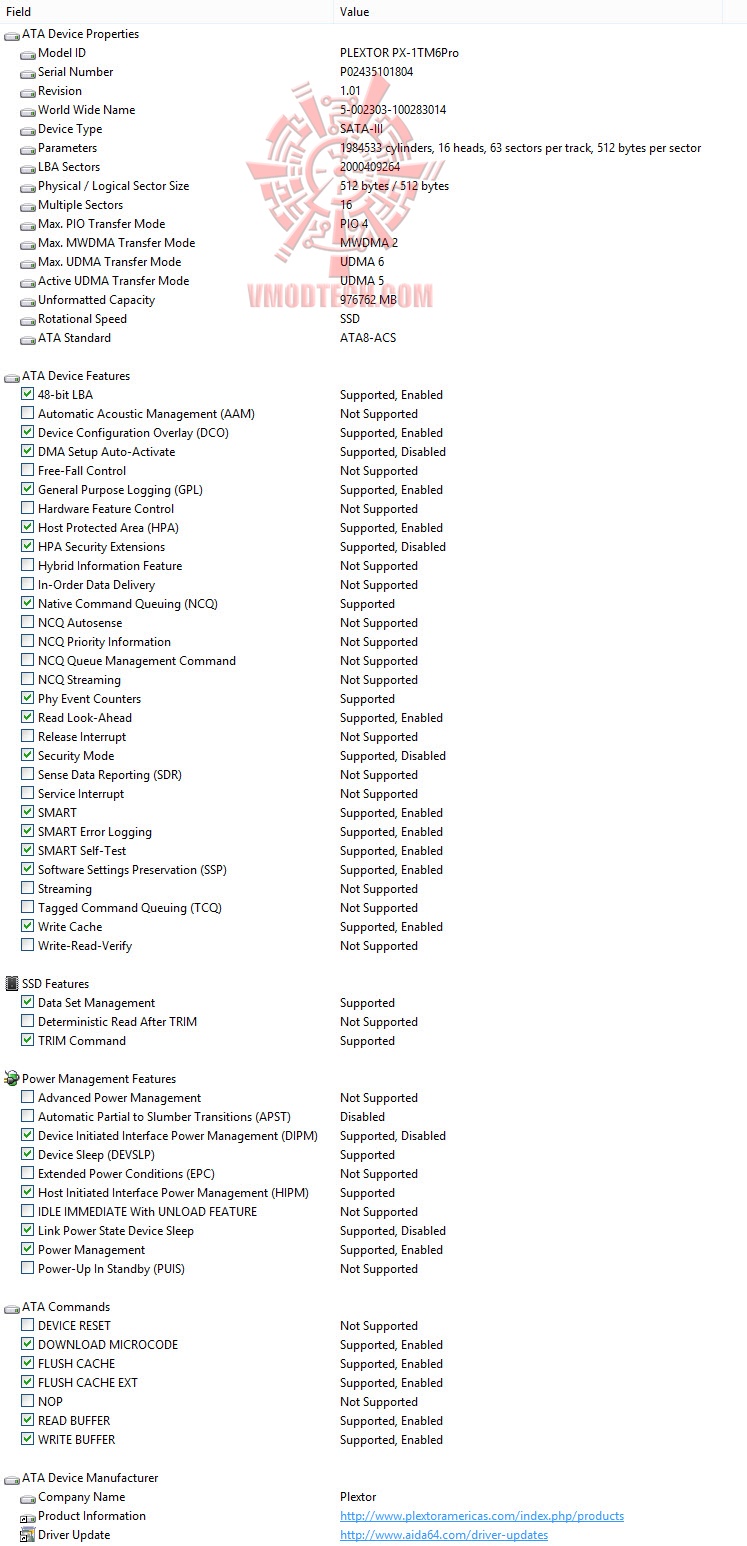747x1546 pixels.
Task: Toggle the SMART Self-Test checkbox
Action: (27, 851)
